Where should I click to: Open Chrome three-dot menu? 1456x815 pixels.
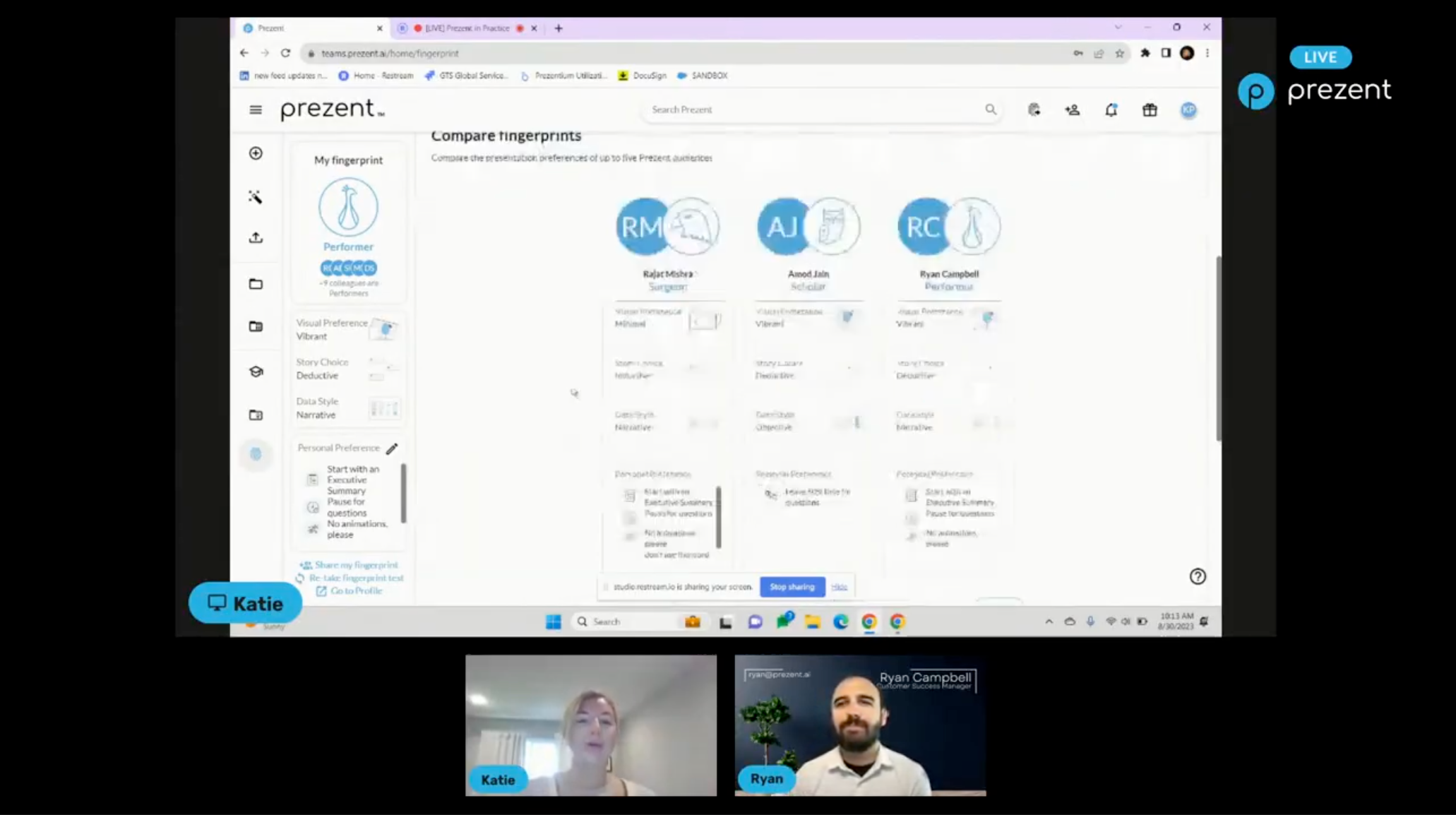tap(1207, 53)
